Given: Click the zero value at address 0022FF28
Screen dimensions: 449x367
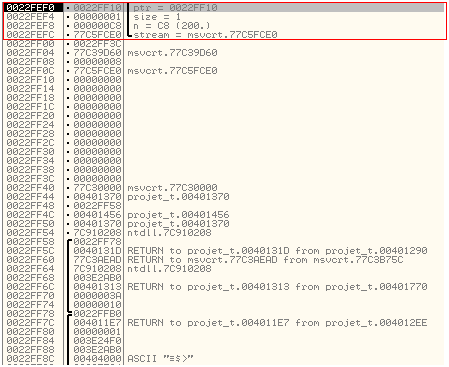Looking at the screenshot, I should 97,134.
